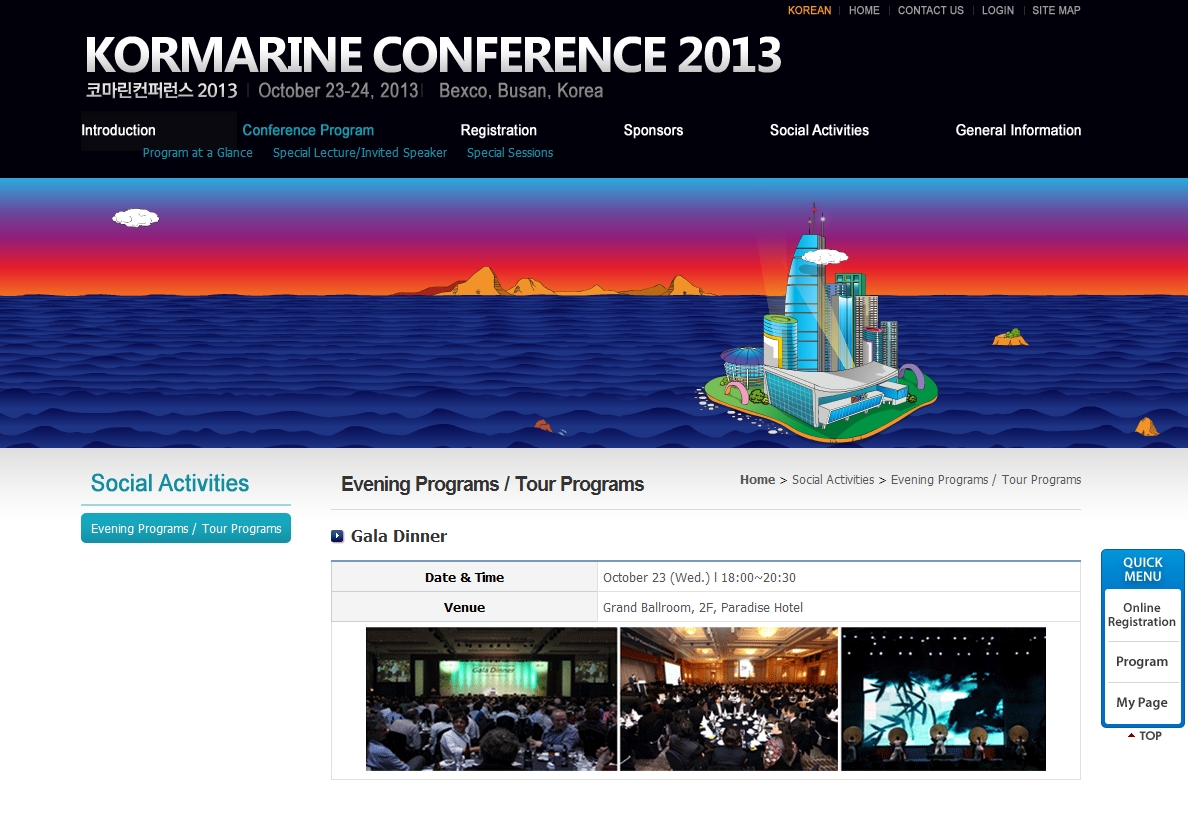Click the QUICK MENU header
Image resolution: width=1188 pixels, height=820 pixels.
[x=1143, y=569]
